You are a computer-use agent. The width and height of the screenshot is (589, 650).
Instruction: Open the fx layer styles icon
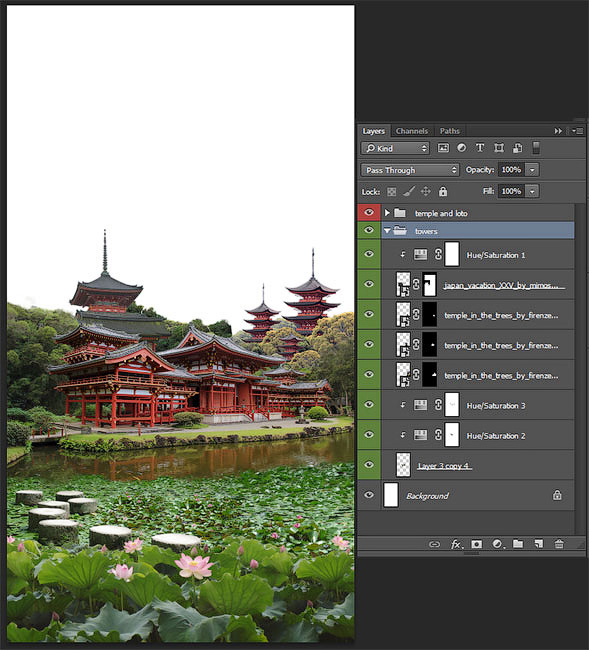click(456, 544)
